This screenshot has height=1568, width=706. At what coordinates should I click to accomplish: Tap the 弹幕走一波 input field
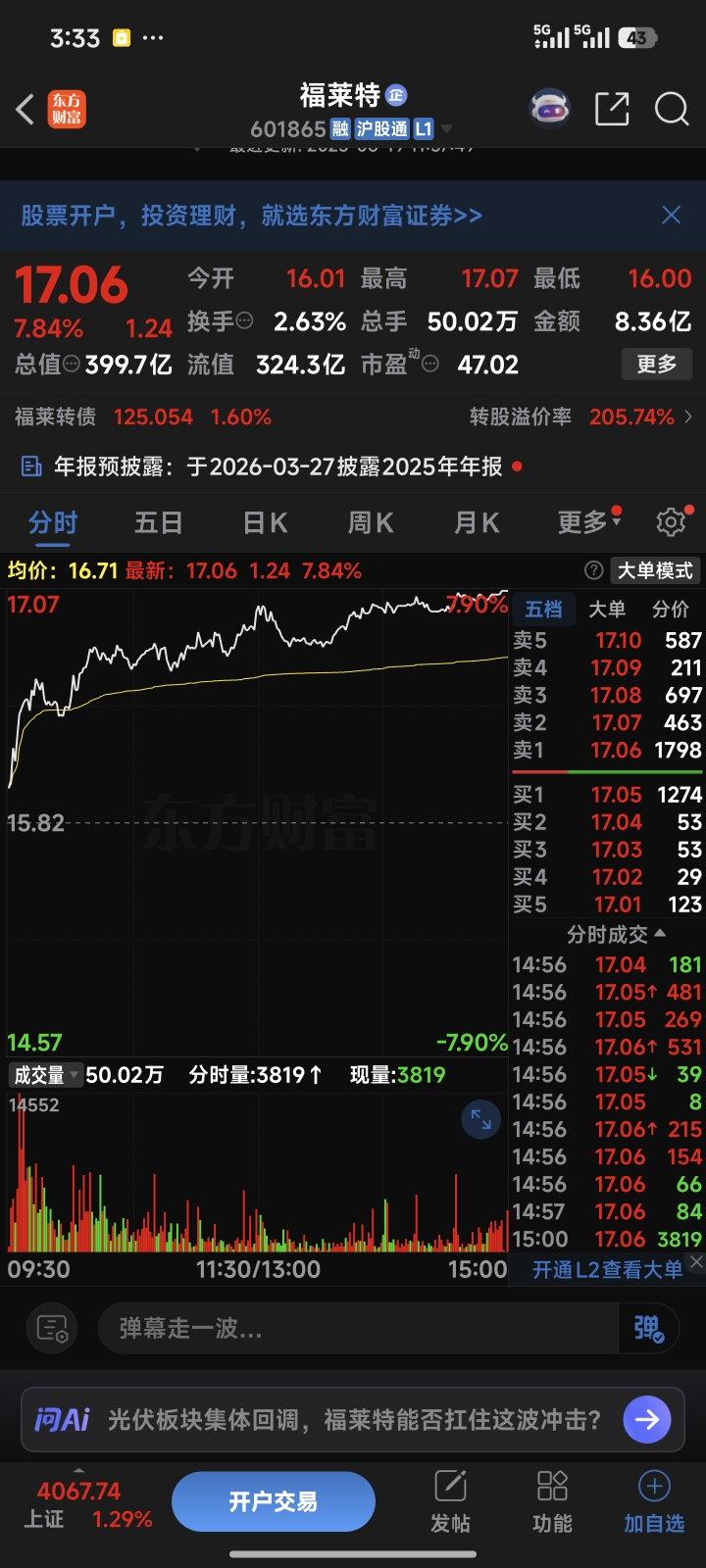[x=359, y=1329]
